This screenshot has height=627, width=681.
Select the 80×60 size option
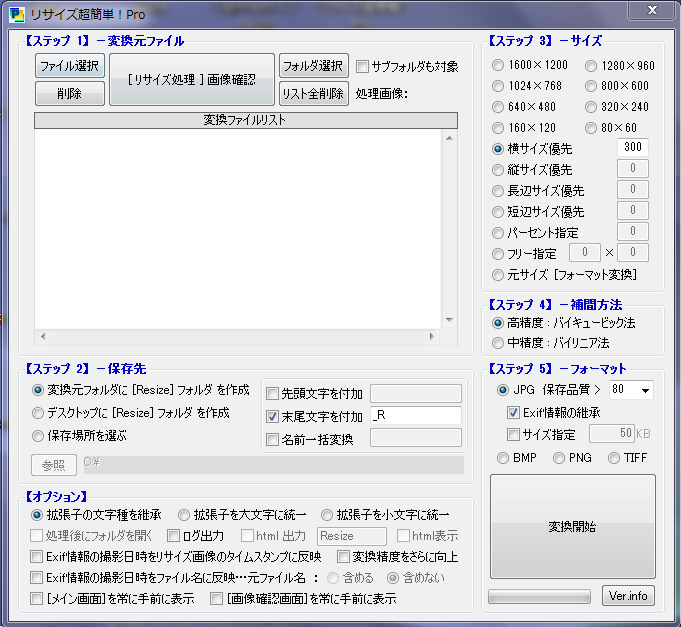click(591, 128)
